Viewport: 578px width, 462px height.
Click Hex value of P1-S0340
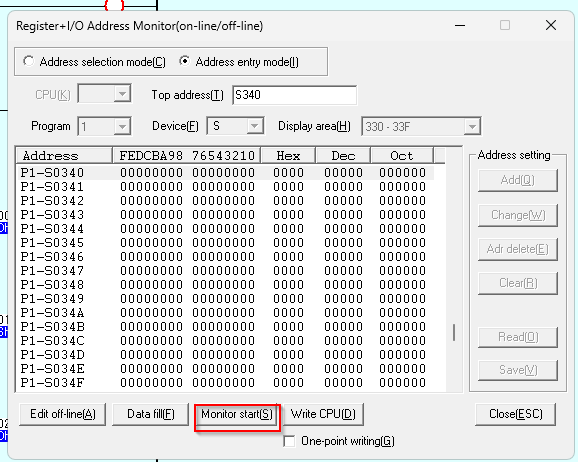click(x=288, y=173)
